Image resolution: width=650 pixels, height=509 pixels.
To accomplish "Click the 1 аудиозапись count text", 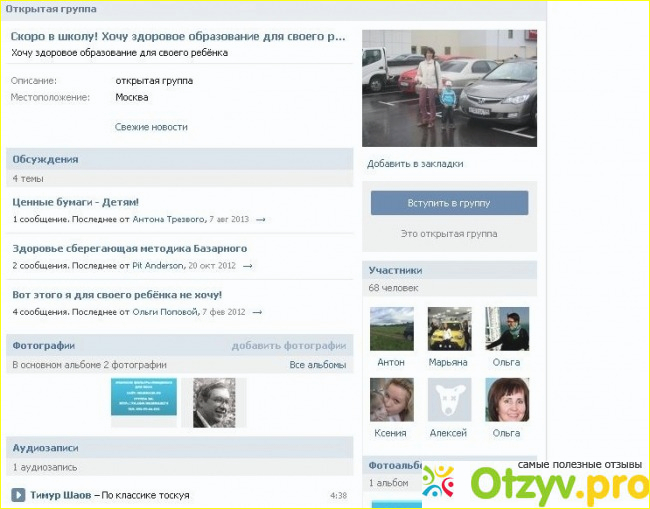I will pyautogui.click(x=45, y=467).
